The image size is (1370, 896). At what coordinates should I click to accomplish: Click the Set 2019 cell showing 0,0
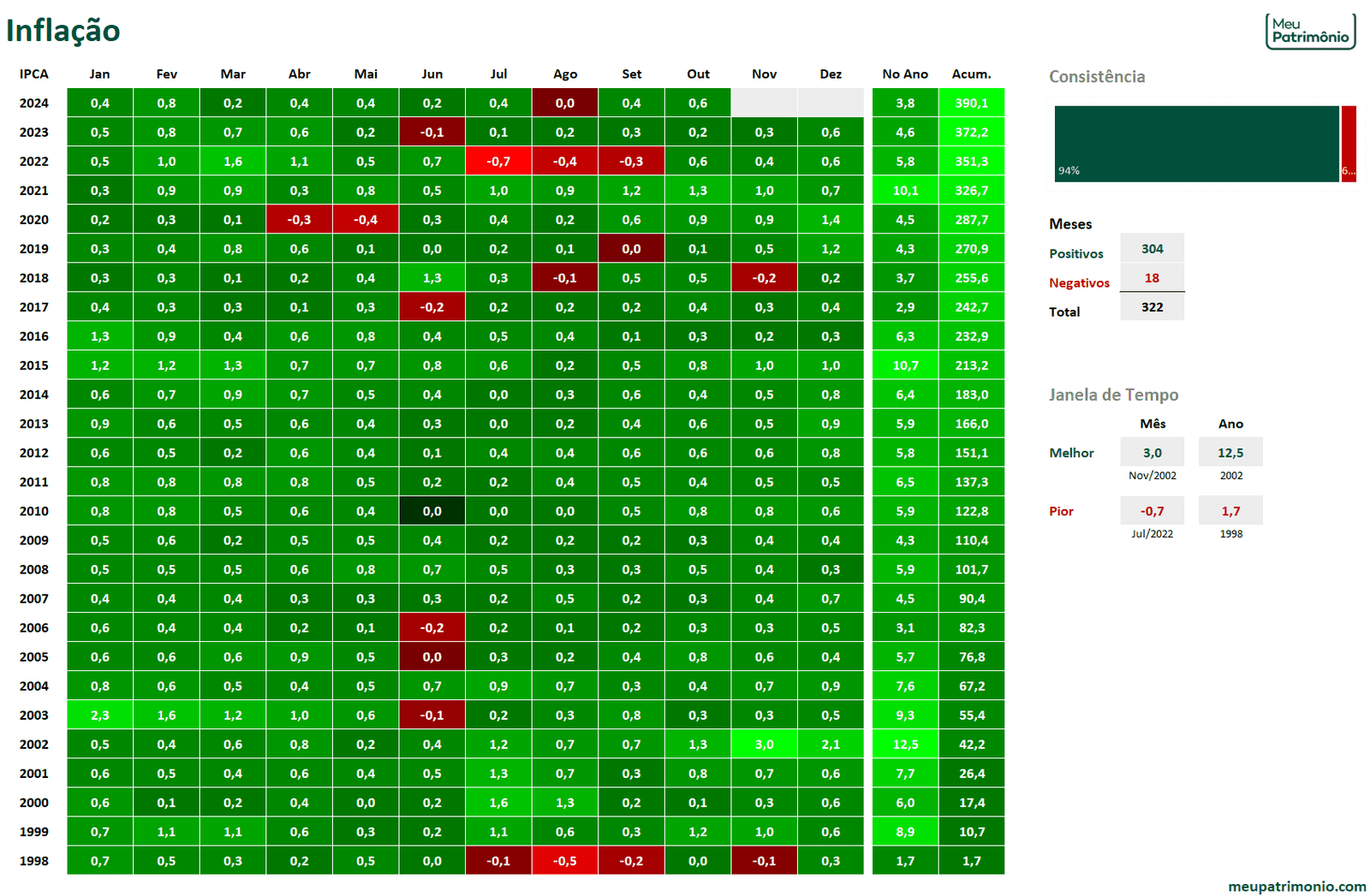click(x=631, y=248)
